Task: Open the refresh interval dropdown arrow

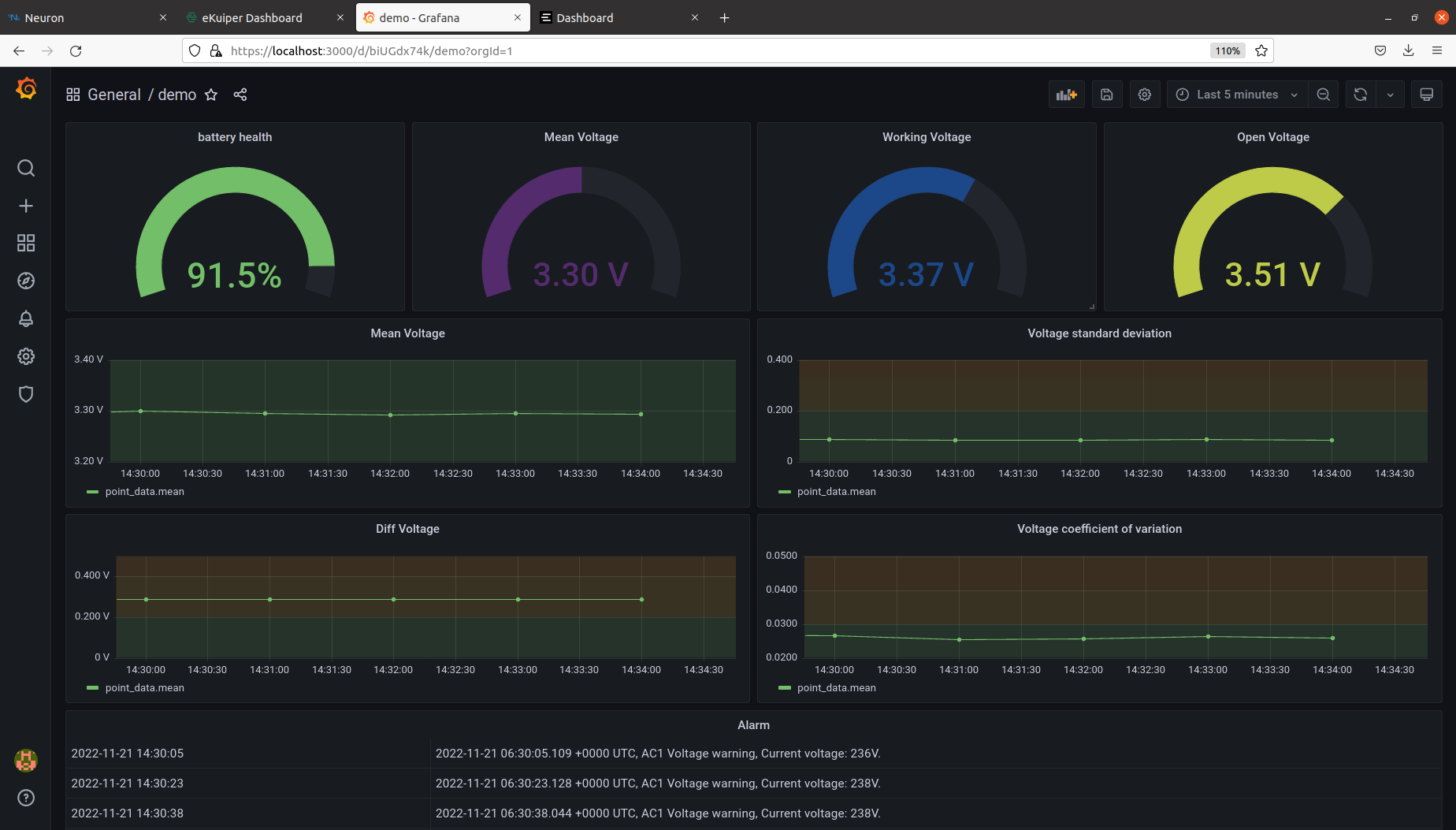Action: [x=1391, y=95]
